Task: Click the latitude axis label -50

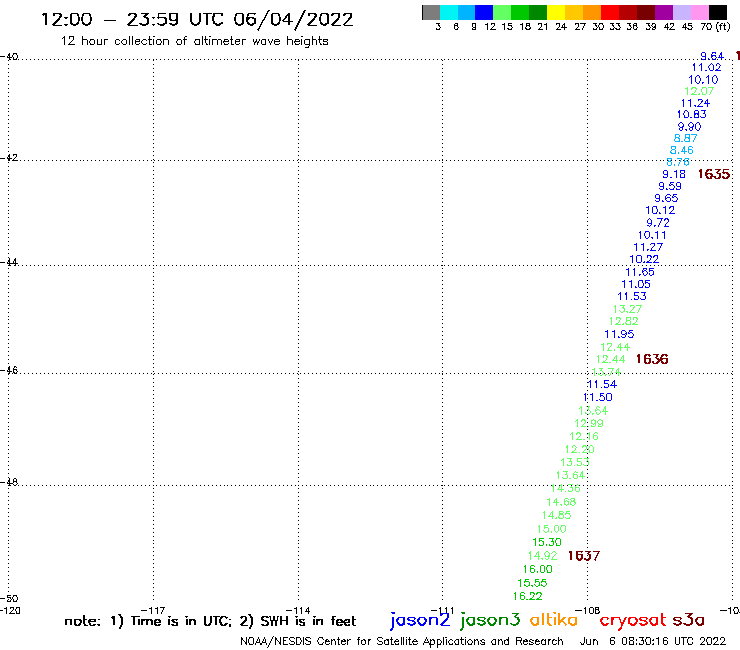Action: 9,599
